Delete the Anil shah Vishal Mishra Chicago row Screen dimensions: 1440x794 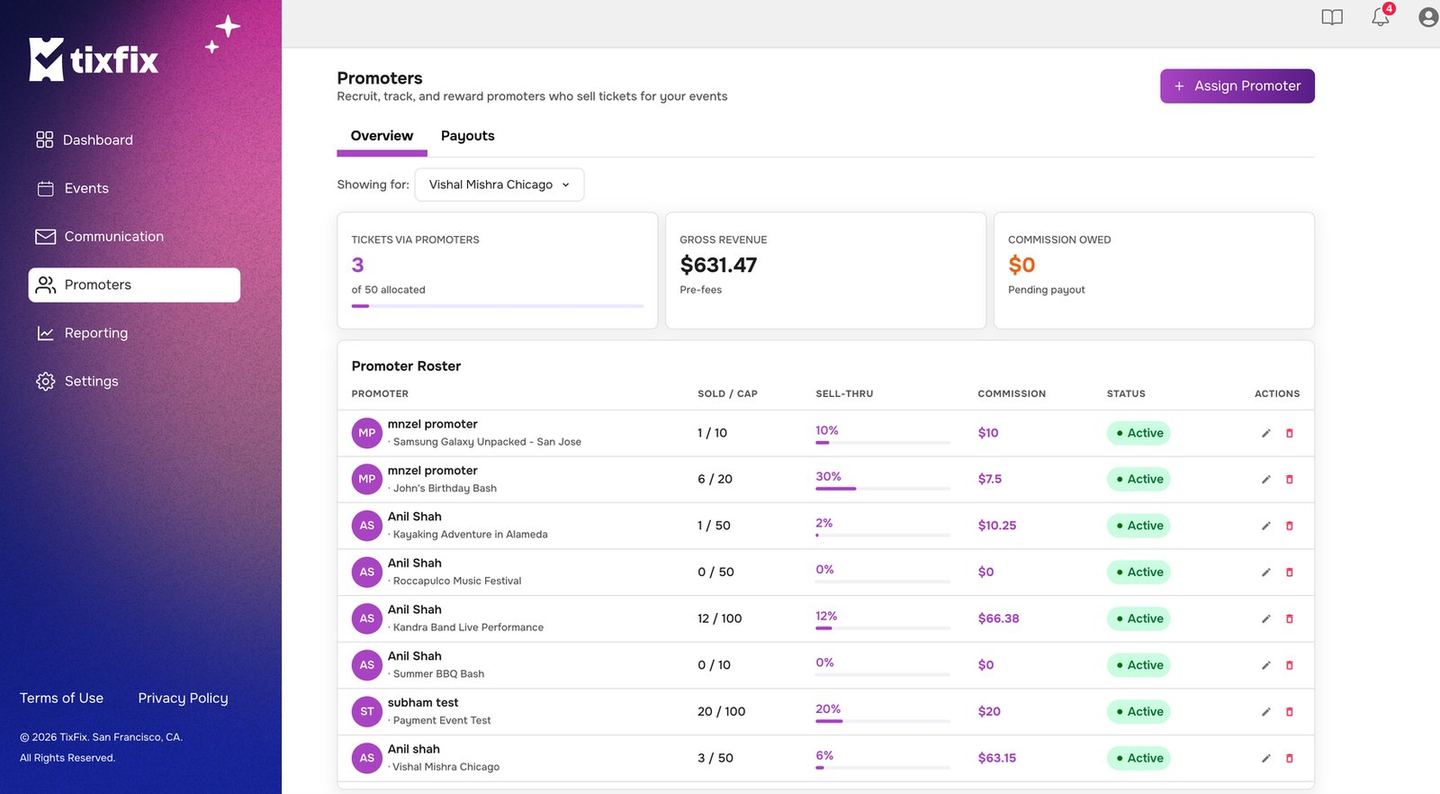coord(1289,758)
